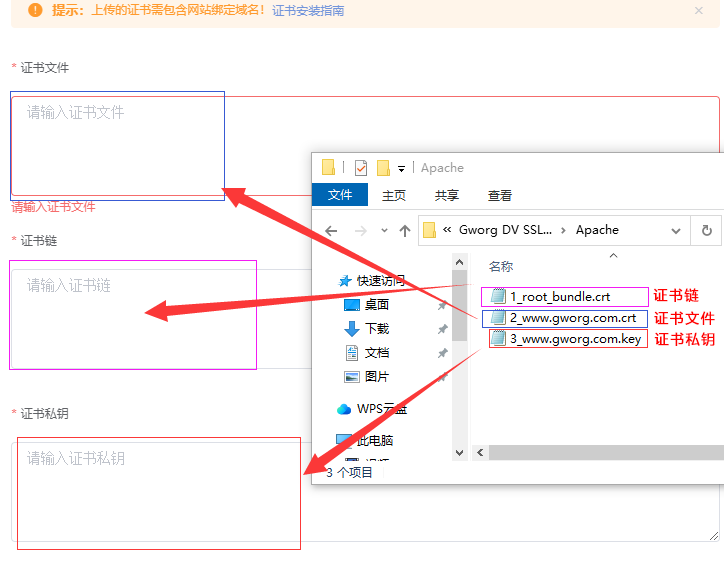Image resolution: width=724 pixels, height=572 pixels.
Task: Click the Explorer back arrow
Action: point(331,230)
